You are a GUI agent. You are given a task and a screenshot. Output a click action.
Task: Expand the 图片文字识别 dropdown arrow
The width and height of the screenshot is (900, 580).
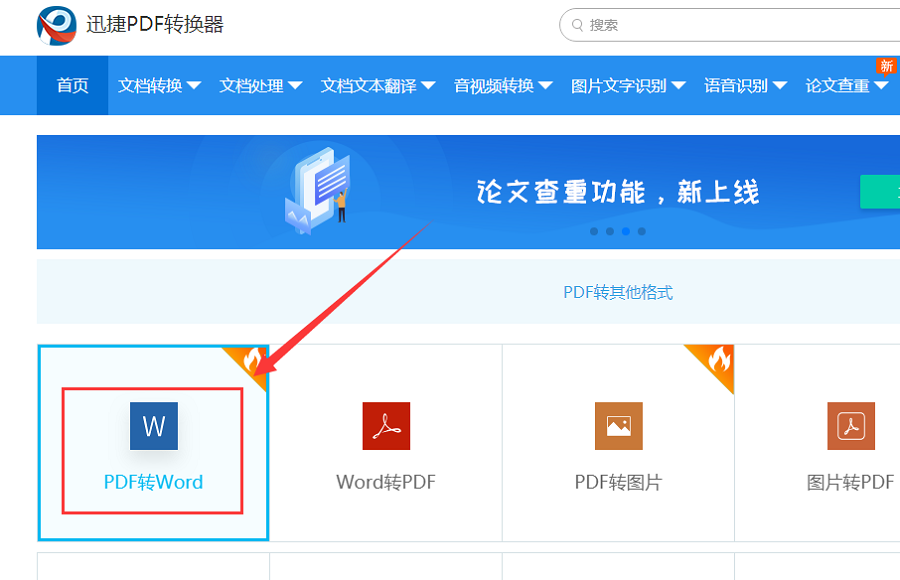[x=678, y=86]
